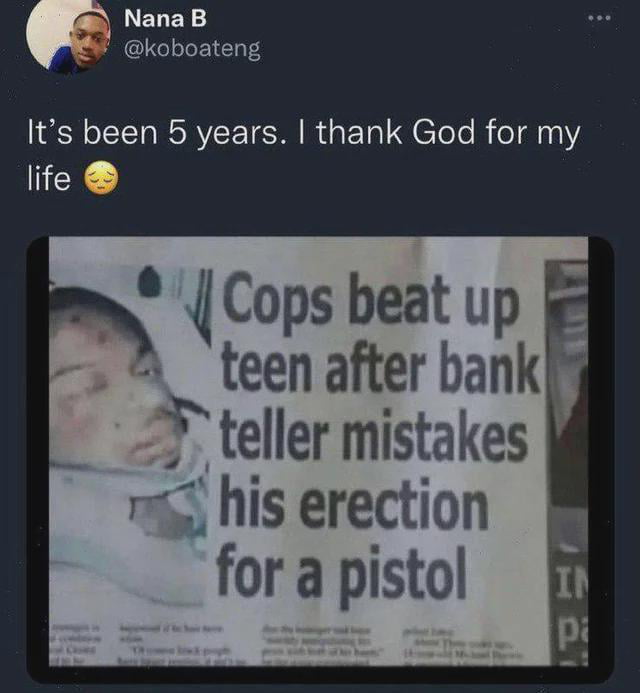Click the "Cops beat up" headline line

click(372, 307)
